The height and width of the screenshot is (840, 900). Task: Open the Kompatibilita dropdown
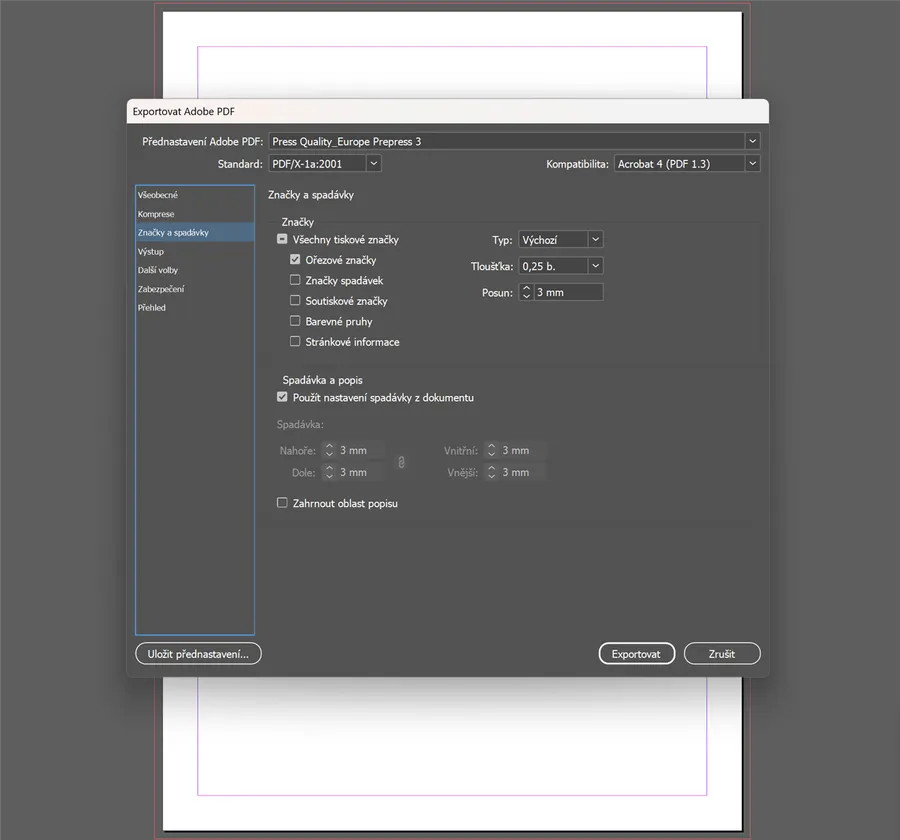[x=687, y=164]
